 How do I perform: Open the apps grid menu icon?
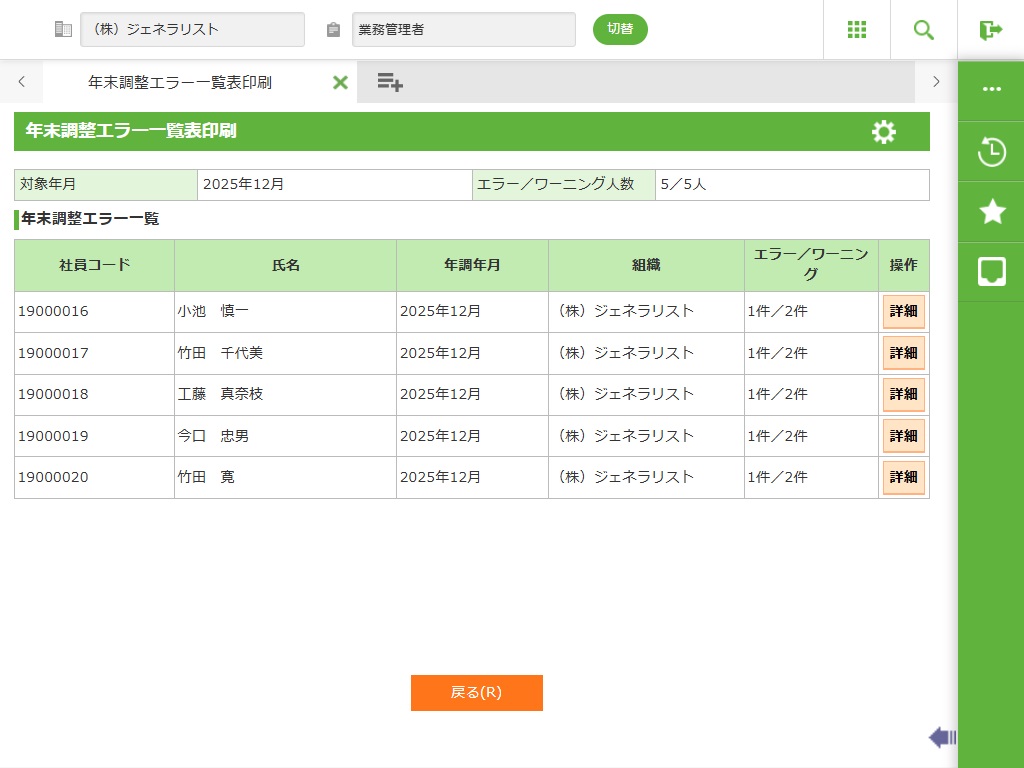click(x=857, y=30)
